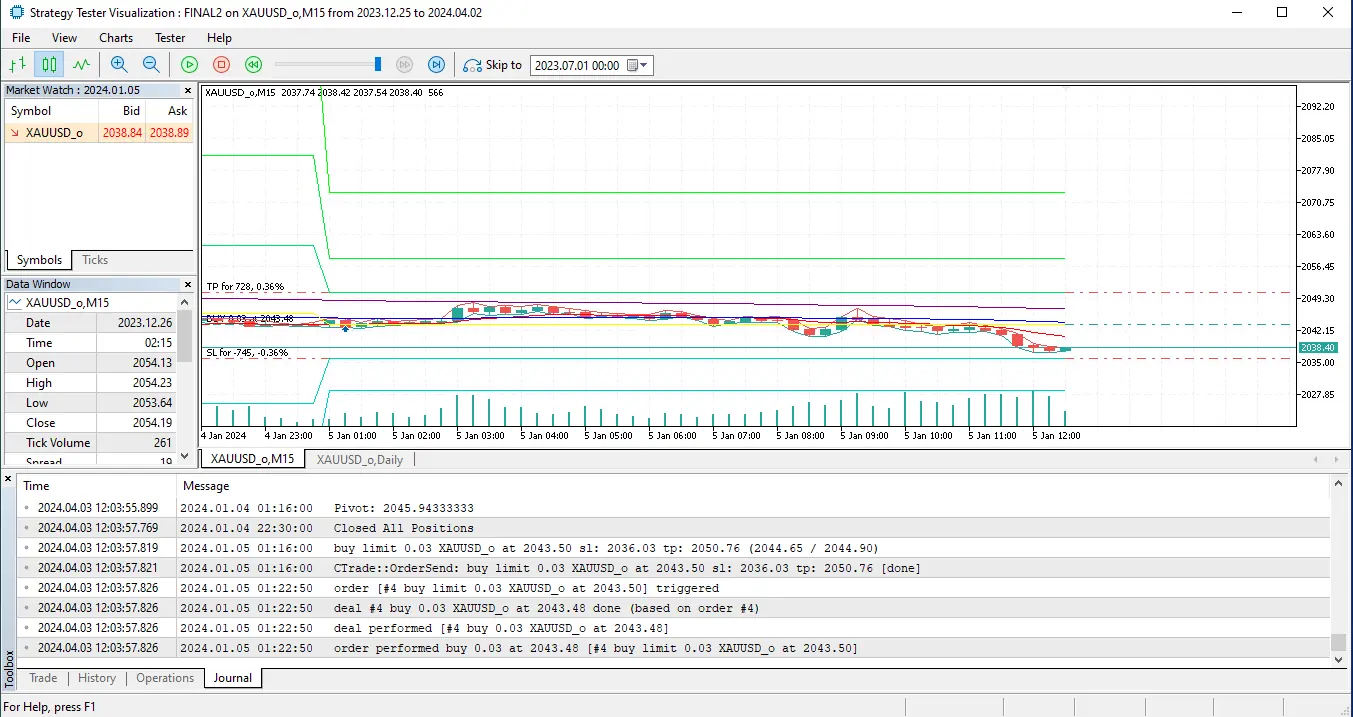1353x717 pixels.
Task: Open the File menu
Action: [21, 38]
